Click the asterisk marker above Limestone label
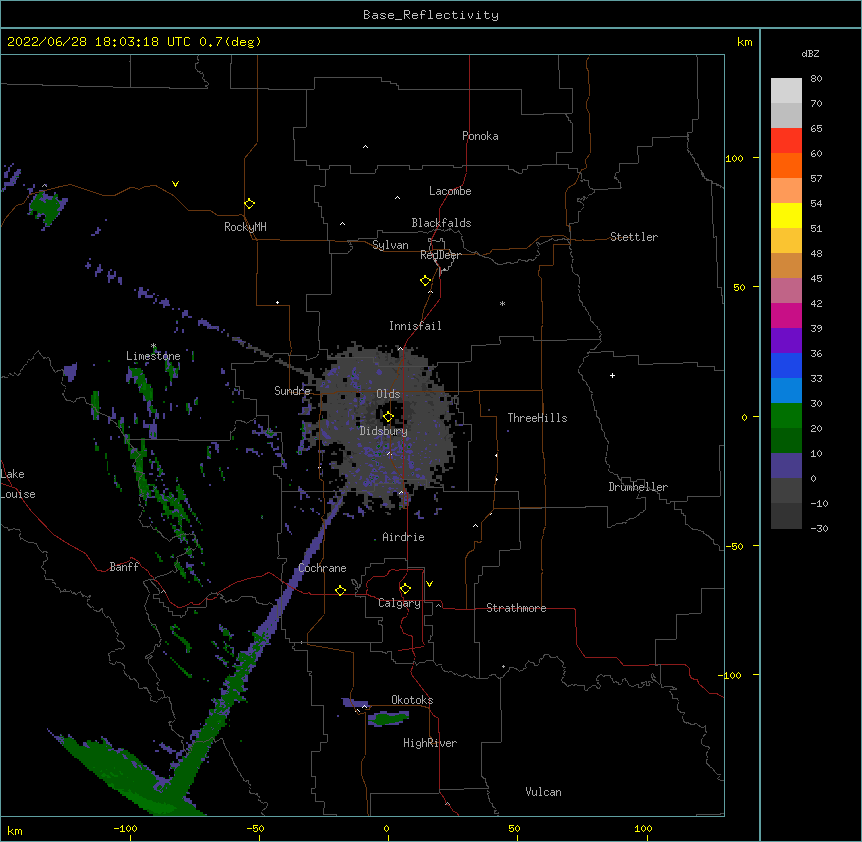Image resolution: width=862 pixels, height=842 pixels. [153, 346]
